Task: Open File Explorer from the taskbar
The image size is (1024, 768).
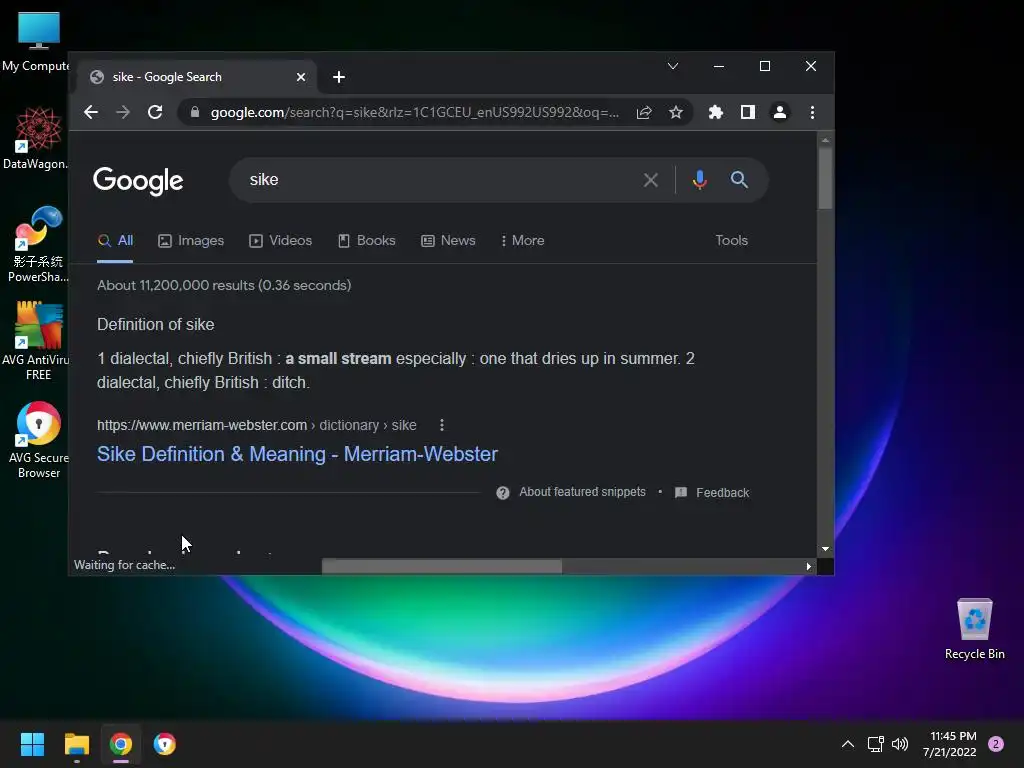Action: pos(76,744)
